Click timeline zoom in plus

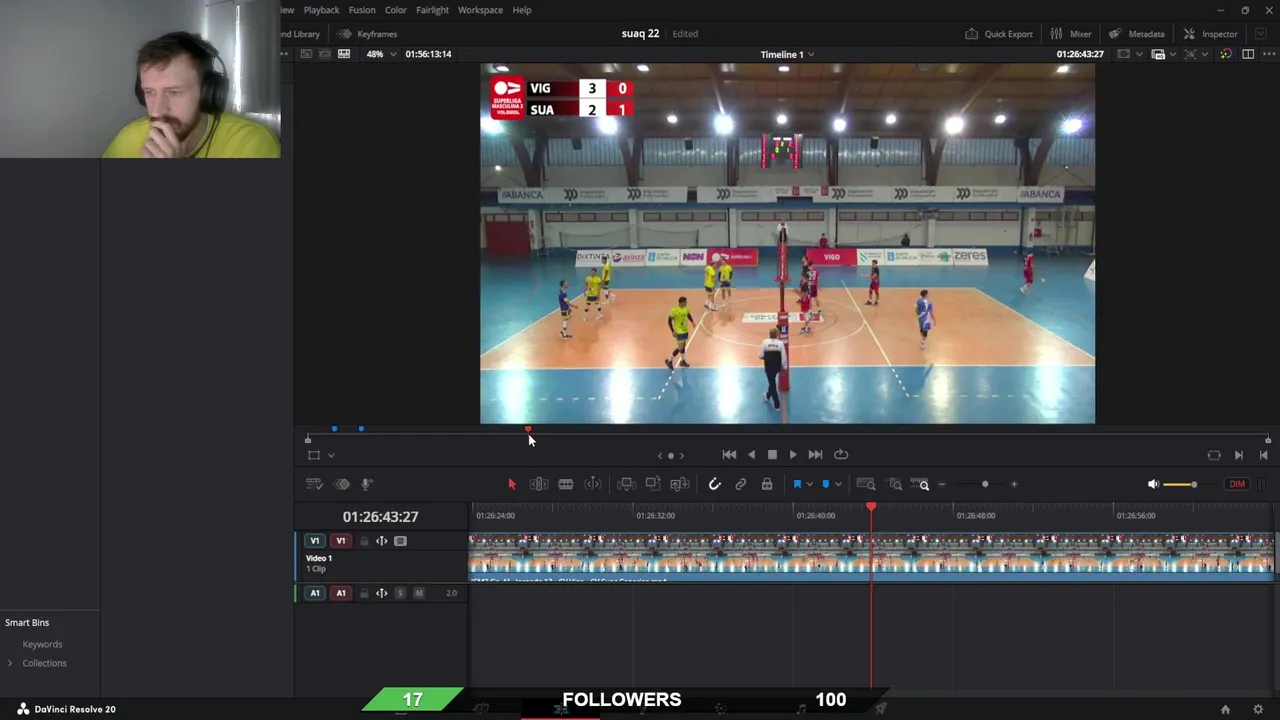pos(1014,484)
